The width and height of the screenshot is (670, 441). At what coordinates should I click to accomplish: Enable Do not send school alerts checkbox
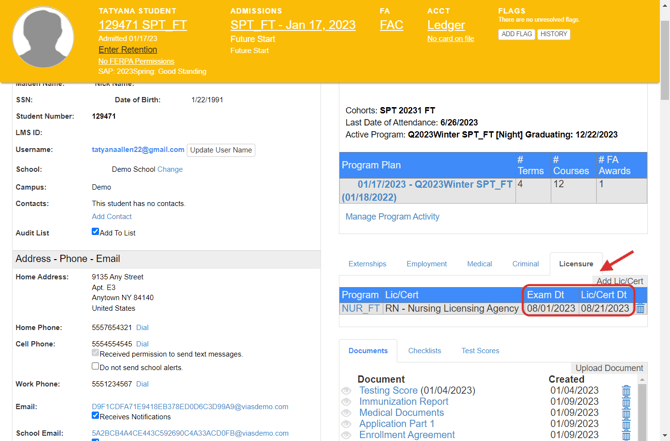point(96,366)
